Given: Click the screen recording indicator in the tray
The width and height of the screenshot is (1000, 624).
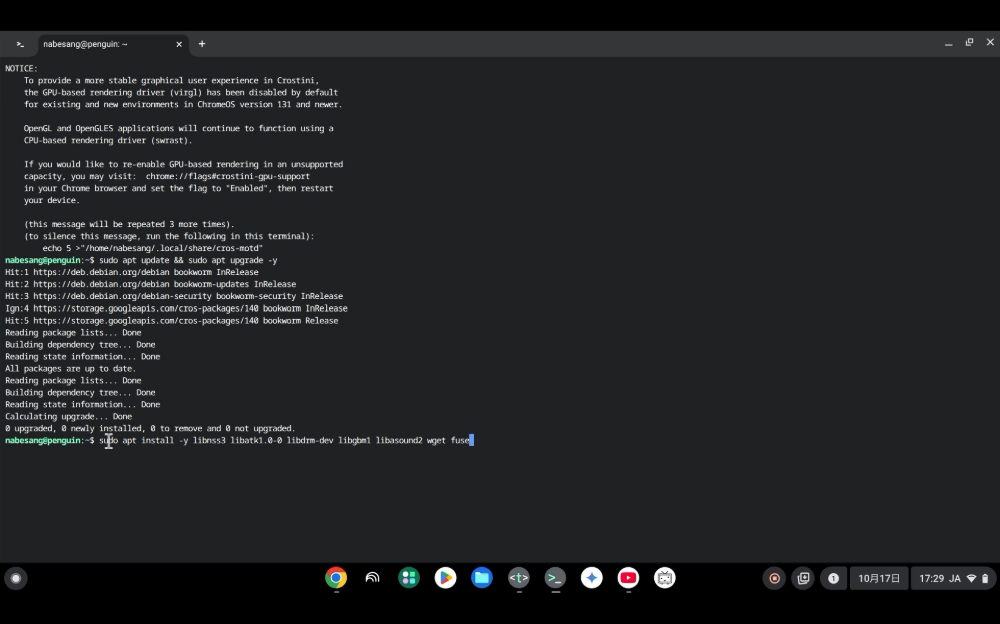Looking at the screenshot, I should tap(775, 578).
